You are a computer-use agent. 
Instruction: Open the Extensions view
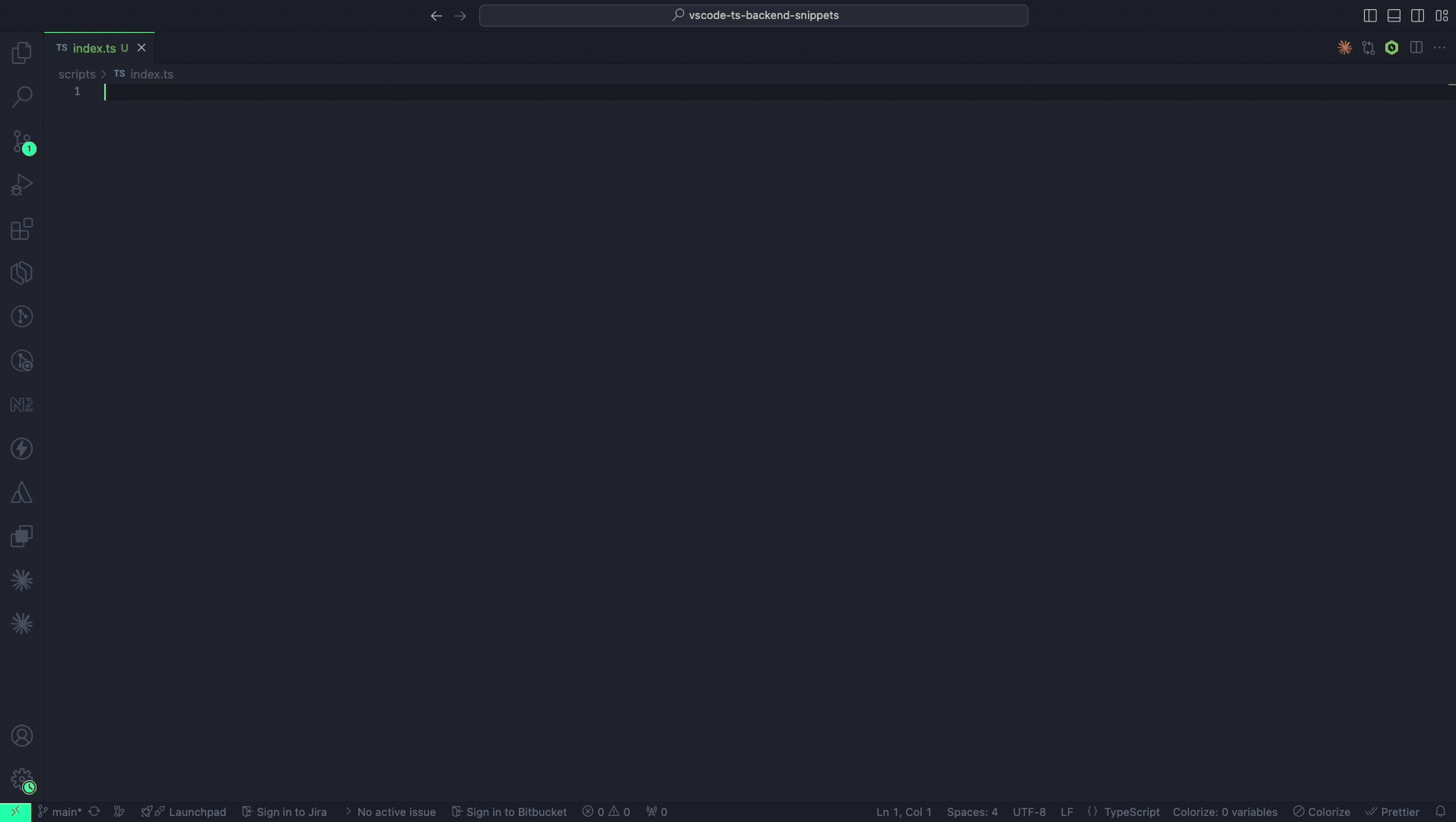point(22,229)
